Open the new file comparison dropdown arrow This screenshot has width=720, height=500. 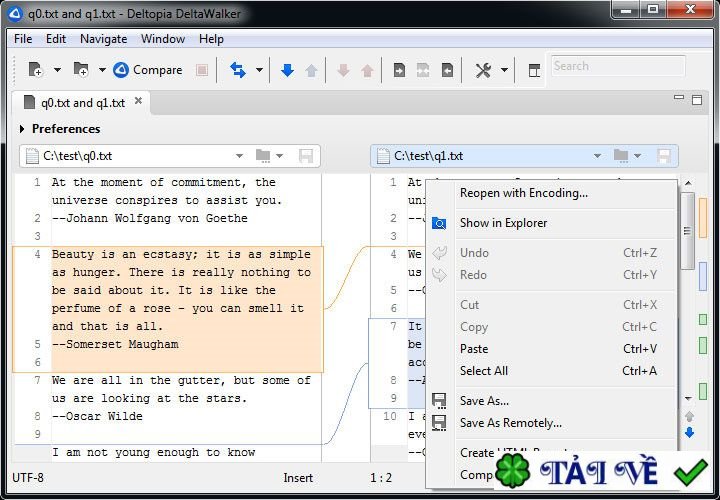tap(57, 70)
